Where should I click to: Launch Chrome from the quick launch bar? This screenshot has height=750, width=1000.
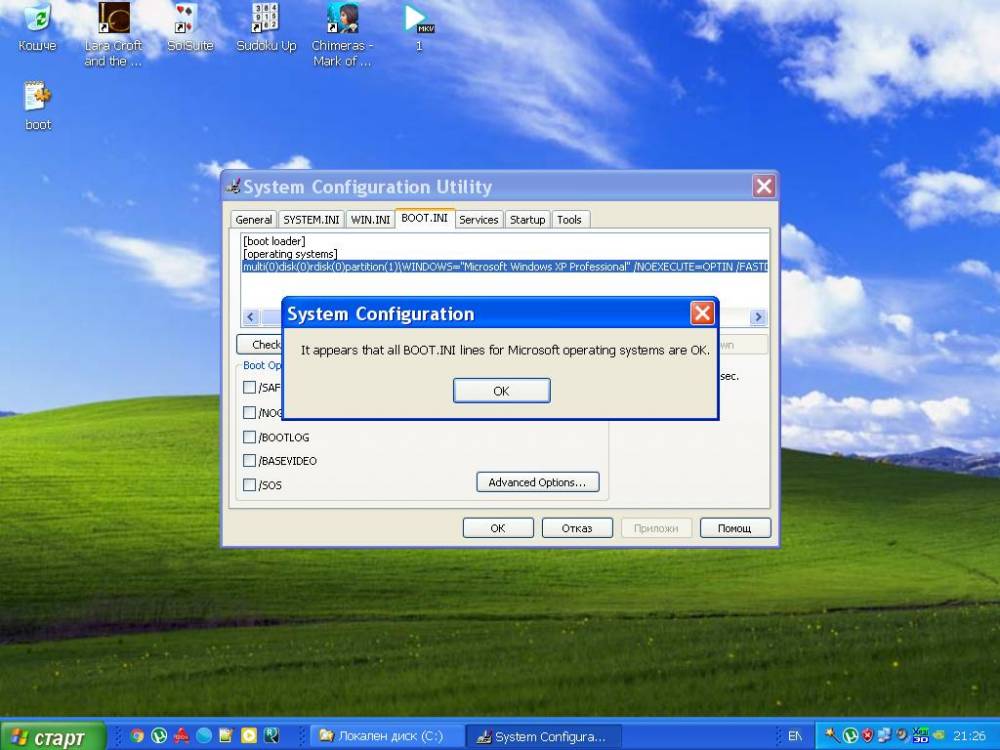pos(136,735)
